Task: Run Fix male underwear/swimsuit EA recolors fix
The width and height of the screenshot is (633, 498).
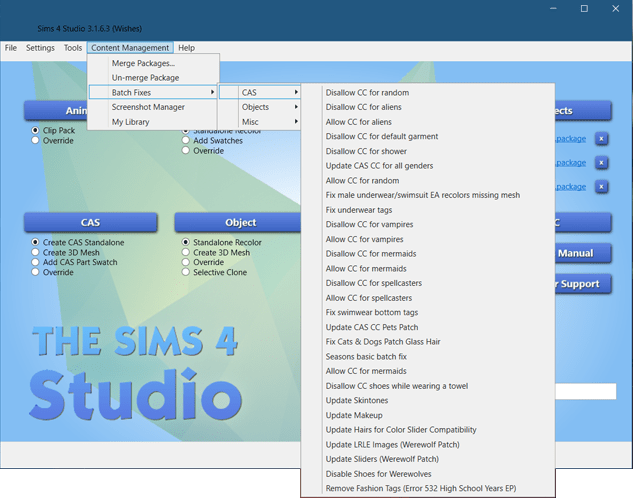Action: pyautogui.click(x=428, y=195)
